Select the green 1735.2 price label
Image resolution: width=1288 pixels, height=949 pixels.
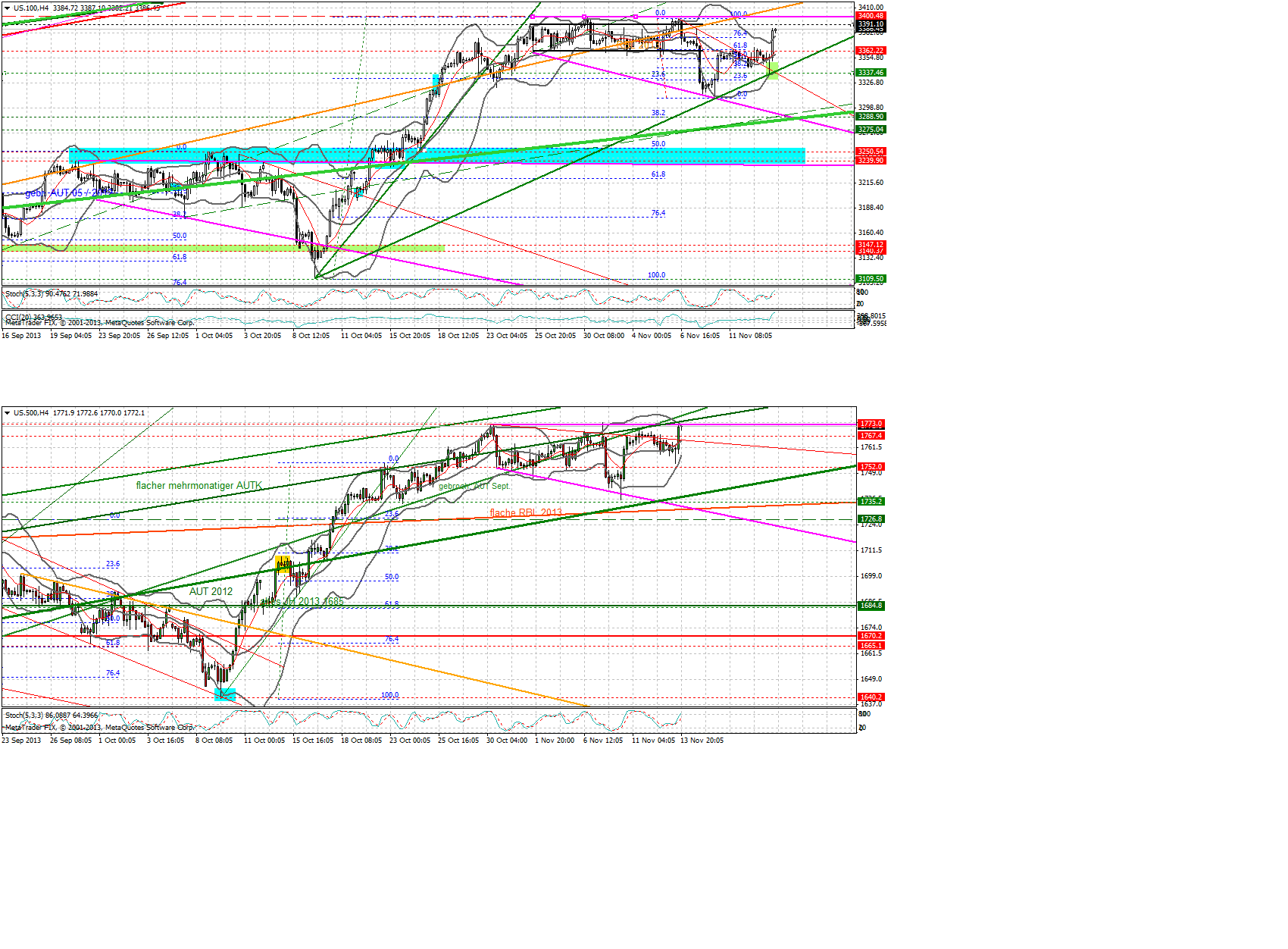871,502
